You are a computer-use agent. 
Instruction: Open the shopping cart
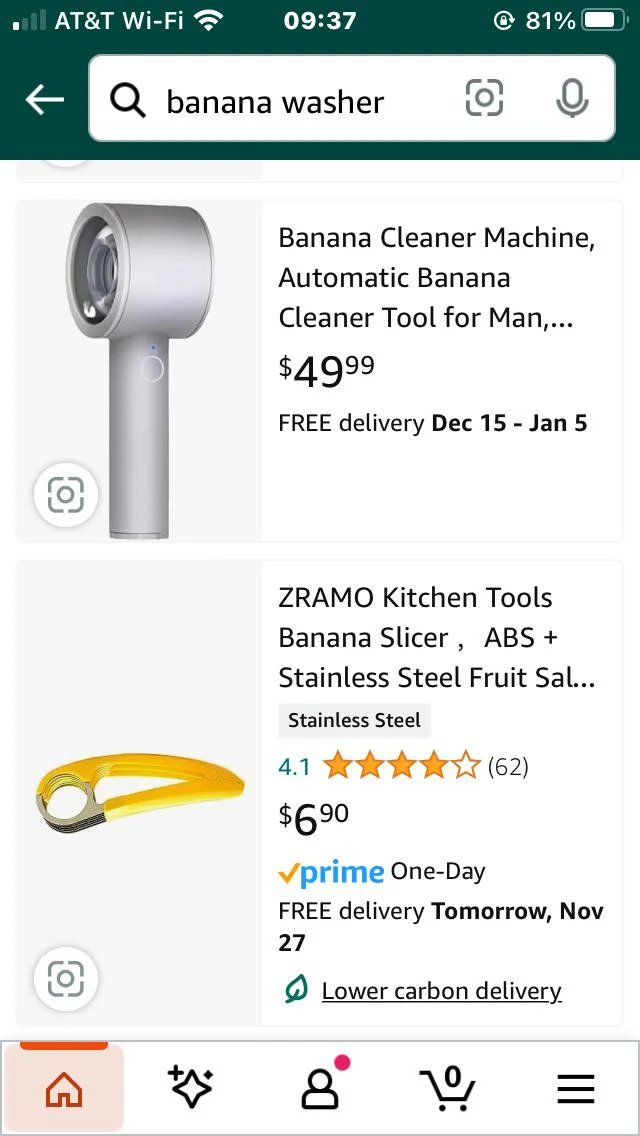[447, 1088]
